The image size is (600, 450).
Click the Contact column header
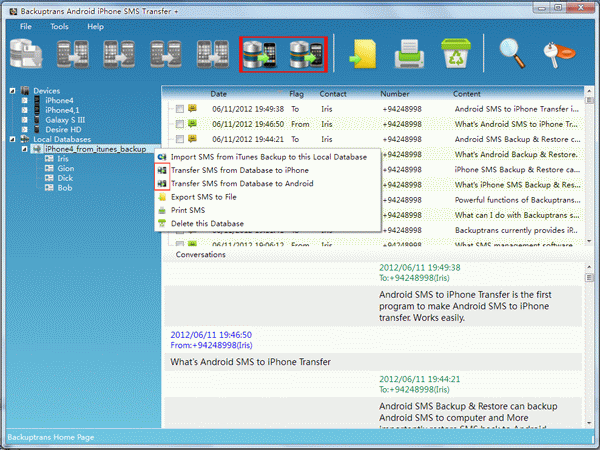point(333,94)
